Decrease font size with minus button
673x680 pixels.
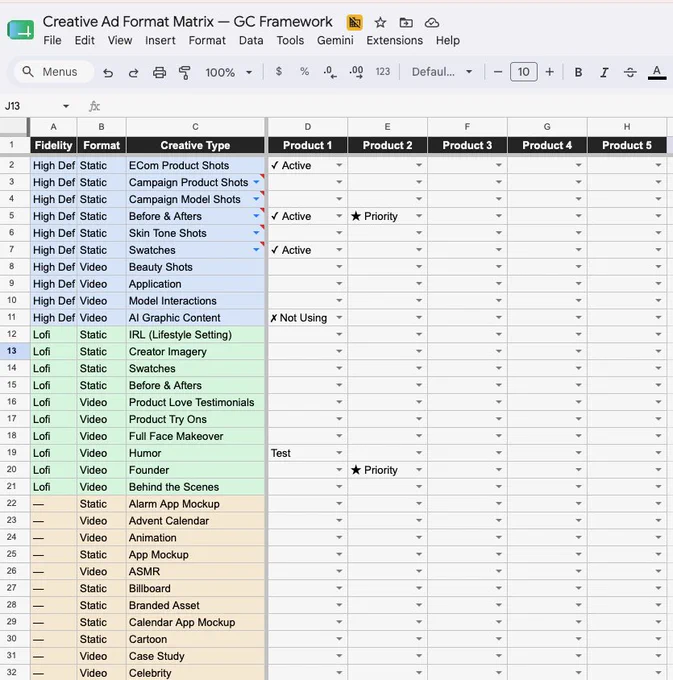click(498, 72)
